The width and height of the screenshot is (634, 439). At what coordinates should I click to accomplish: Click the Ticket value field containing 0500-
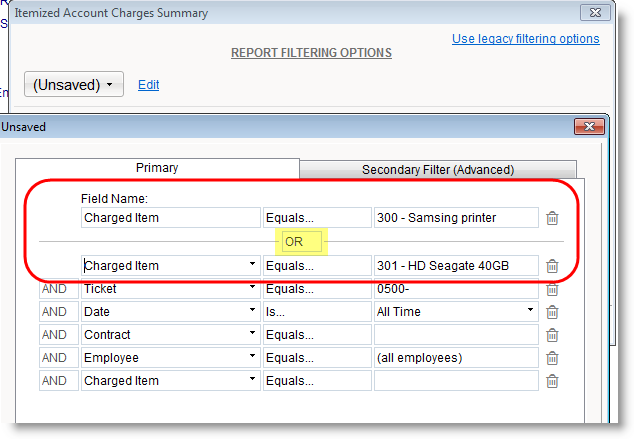[455, 289]
